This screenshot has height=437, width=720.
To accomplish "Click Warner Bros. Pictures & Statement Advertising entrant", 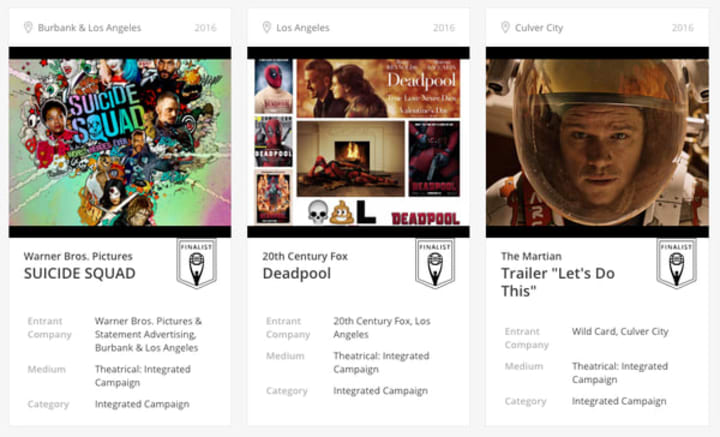I will coord(148,334).
